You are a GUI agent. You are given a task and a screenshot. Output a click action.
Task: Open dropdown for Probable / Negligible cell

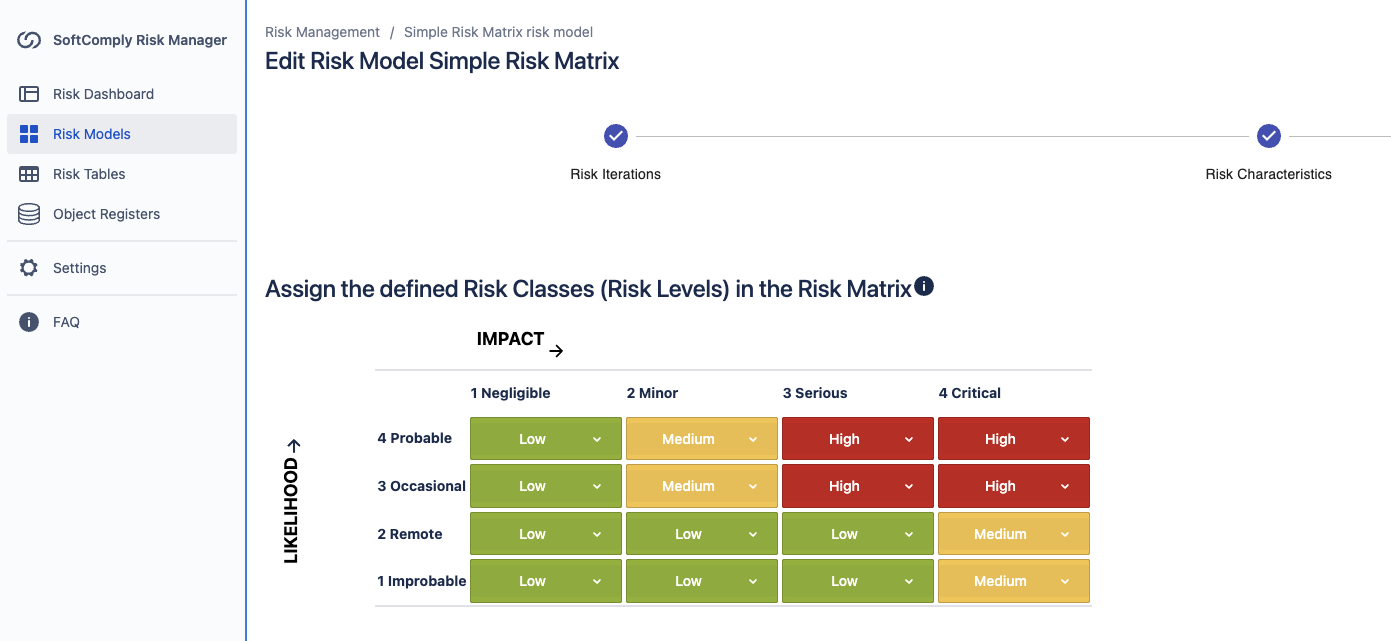546,439
